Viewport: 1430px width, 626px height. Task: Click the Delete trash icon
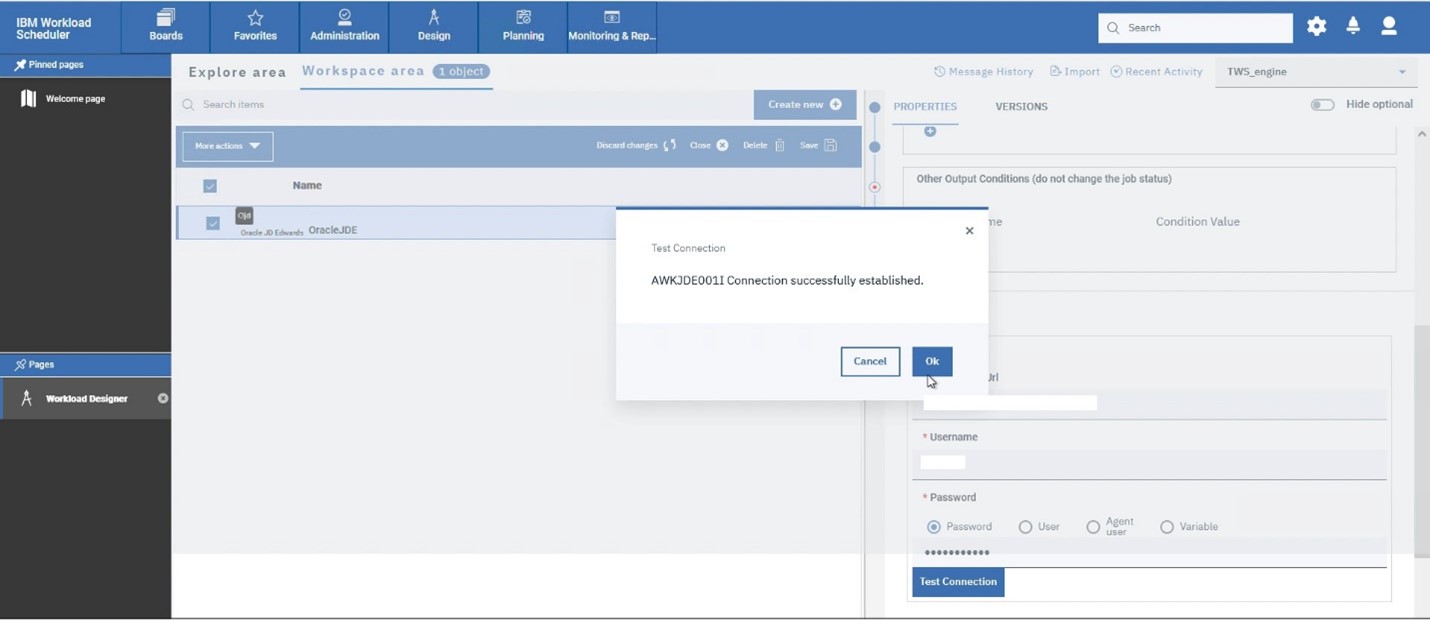[x=780, y=146]
